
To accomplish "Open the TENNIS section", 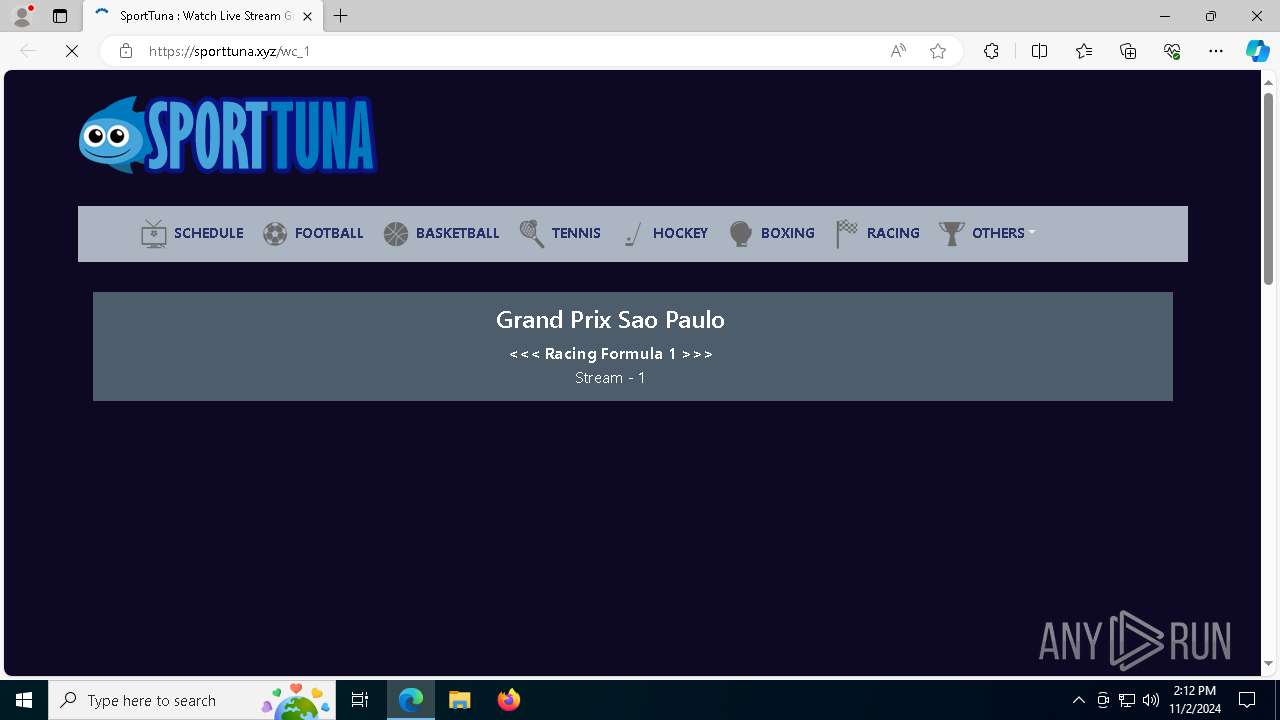I will [576, 233].
